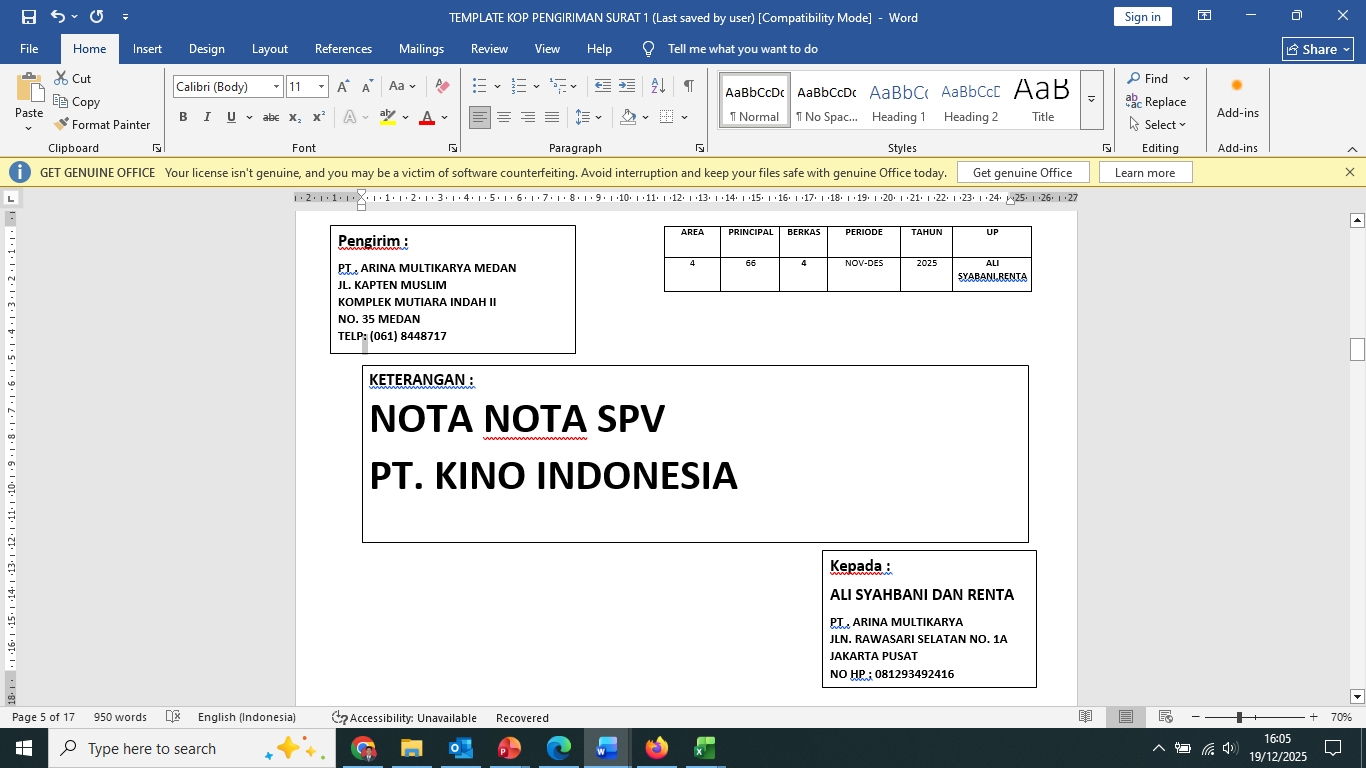Click the zoom slider handle in status bar

(x=1239, y=717)
